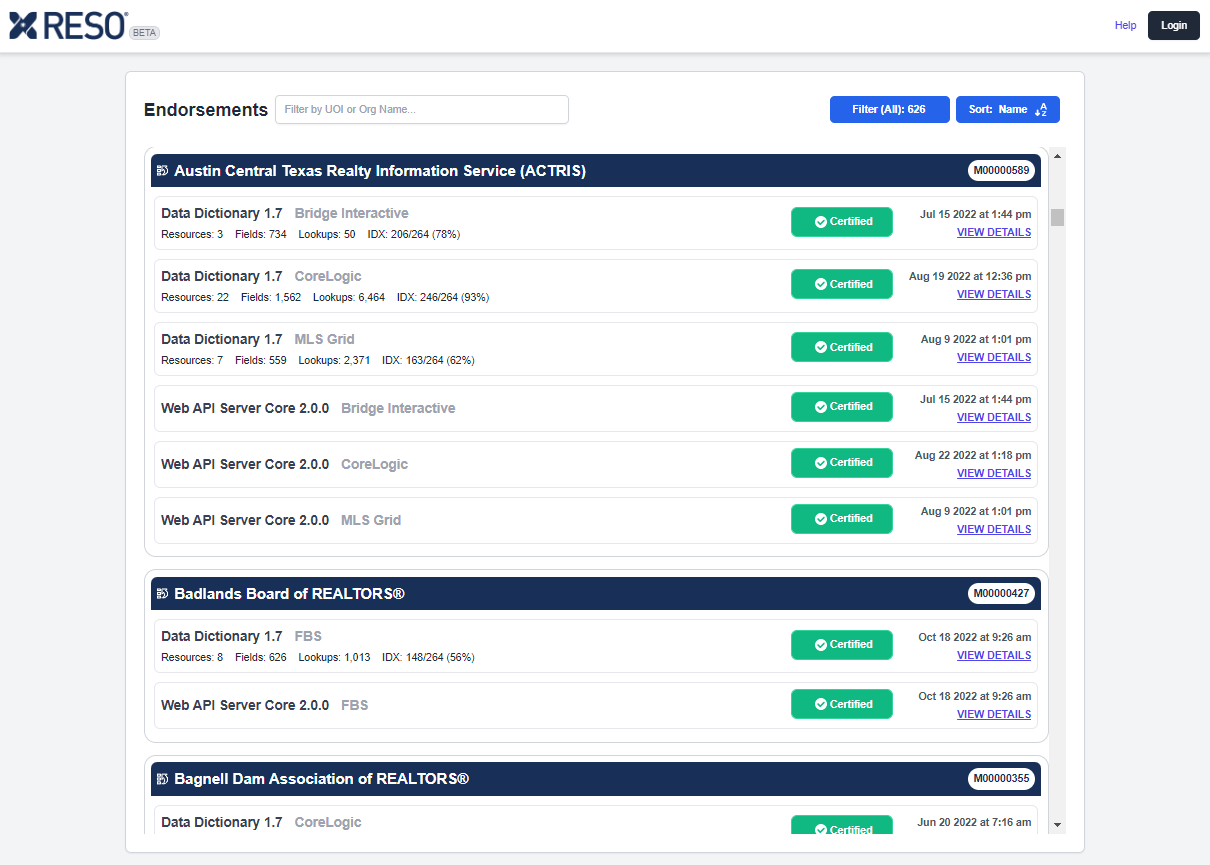This screenshot has width=1210, height=865.
Task: Select the Badlands Board of REALTORS header
Action: (596, 594)
